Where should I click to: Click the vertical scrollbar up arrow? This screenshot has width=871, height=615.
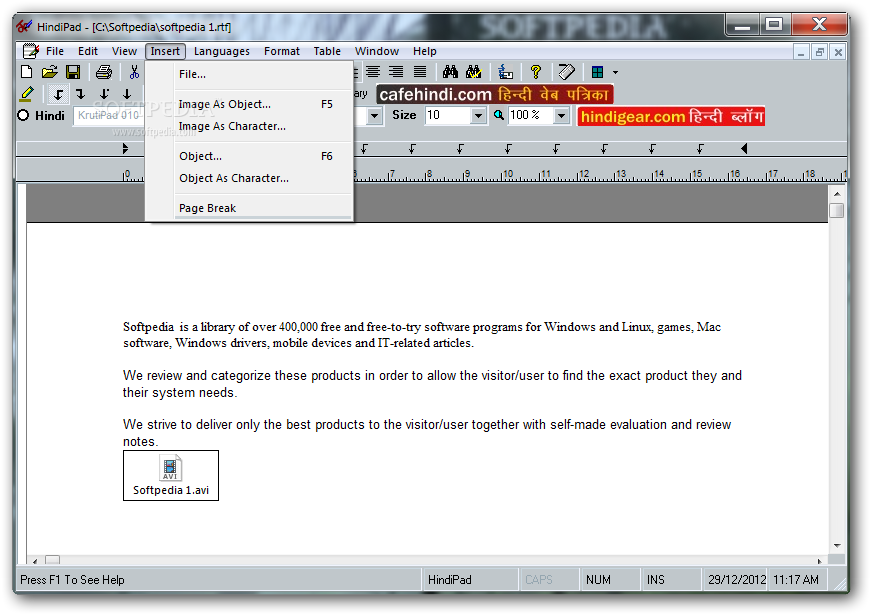pyautogui.click(x=837, y=193)
